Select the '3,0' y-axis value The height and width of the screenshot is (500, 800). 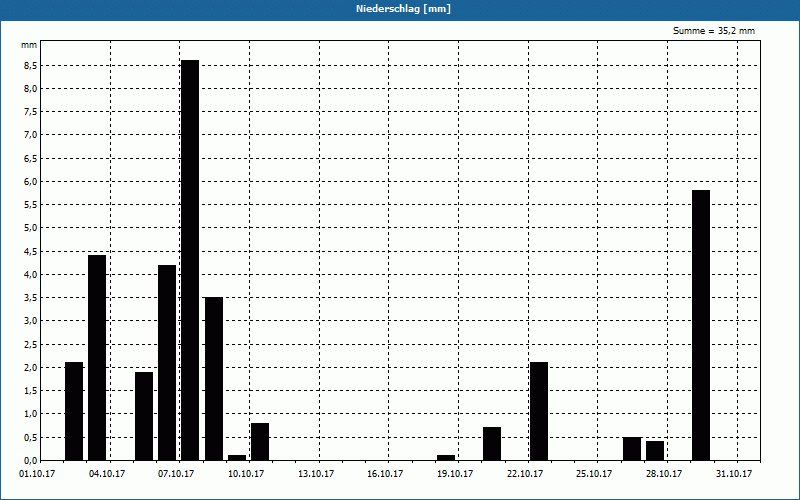[31, 321]
